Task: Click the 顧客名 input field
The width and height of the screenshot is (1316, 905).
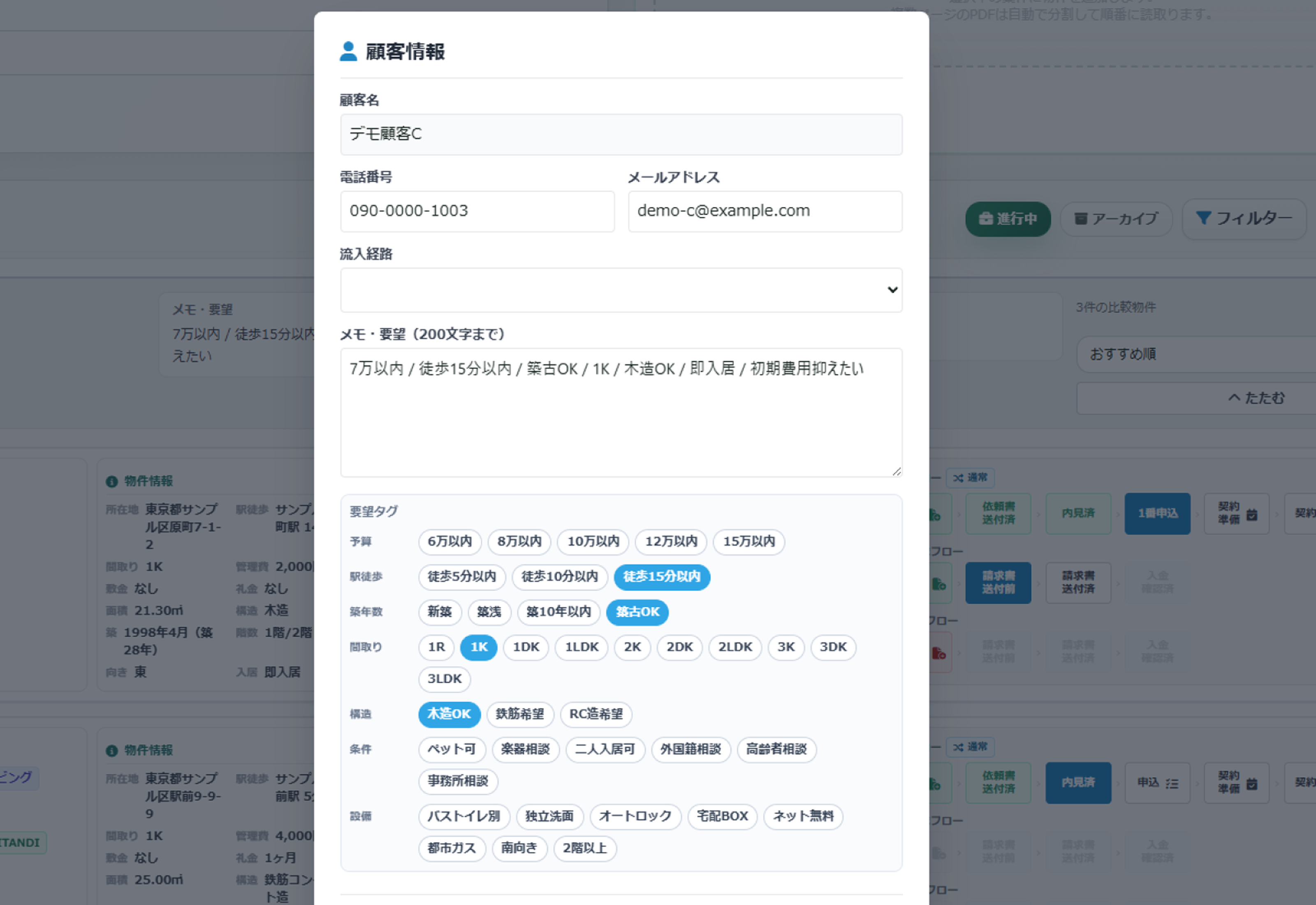Action: coord(621,135)
